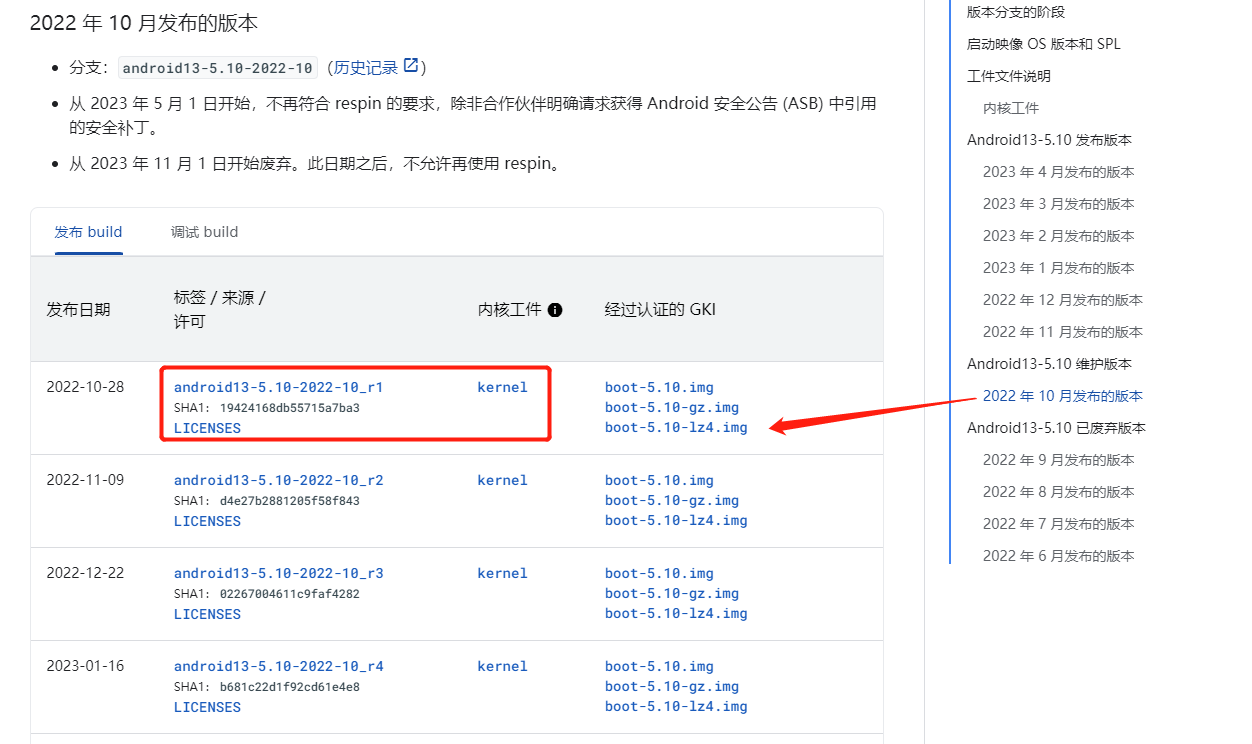The image size is (1252, 744).
Task: Download boot-5.10-lz4.img from 2023-01-16 row
Action: click(x=676, y=706)
